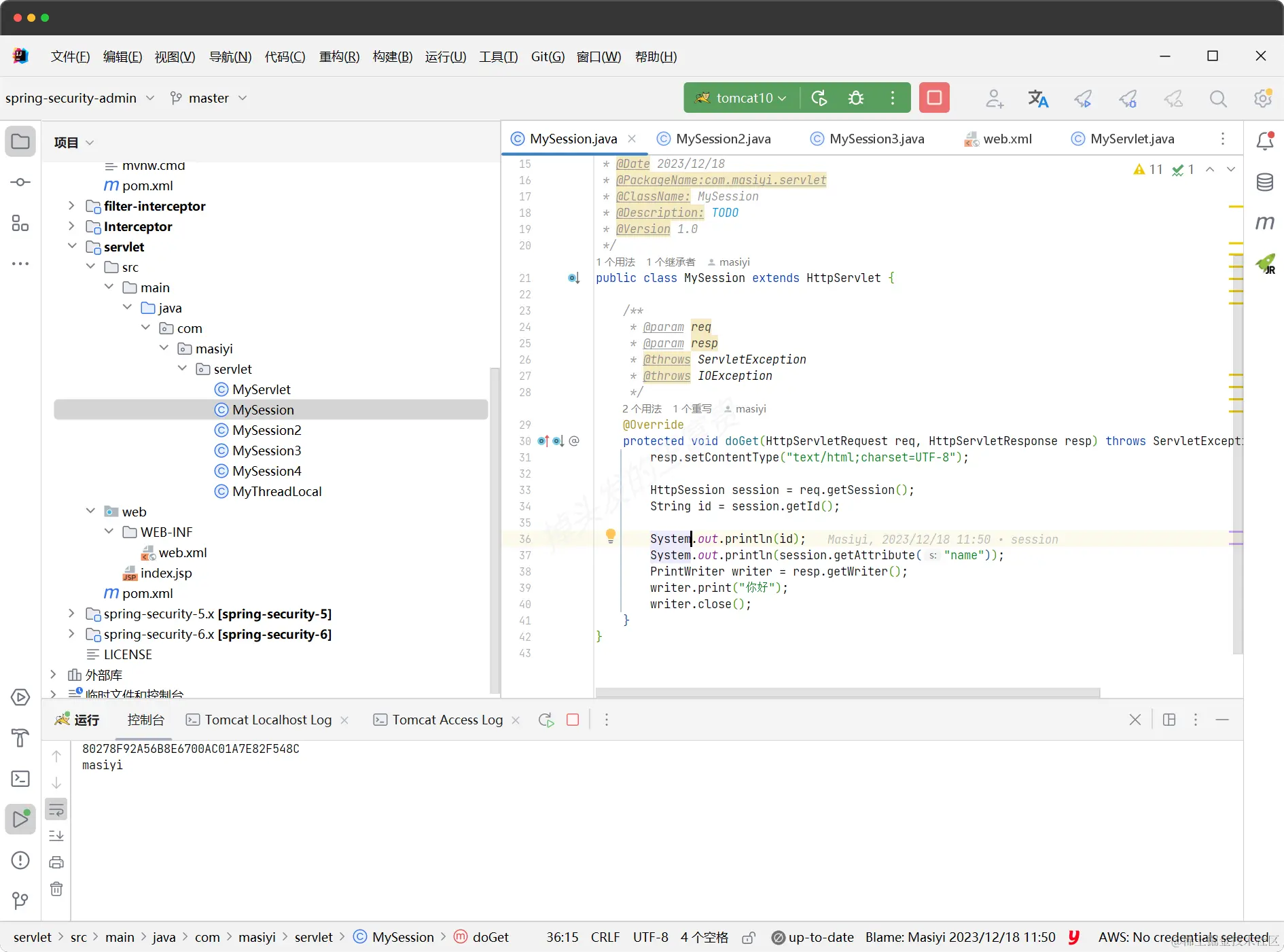The height and width of the screenshot is (952, 1284).
Task: Expand the filter-interceptor module
Action: click(71, 205)
